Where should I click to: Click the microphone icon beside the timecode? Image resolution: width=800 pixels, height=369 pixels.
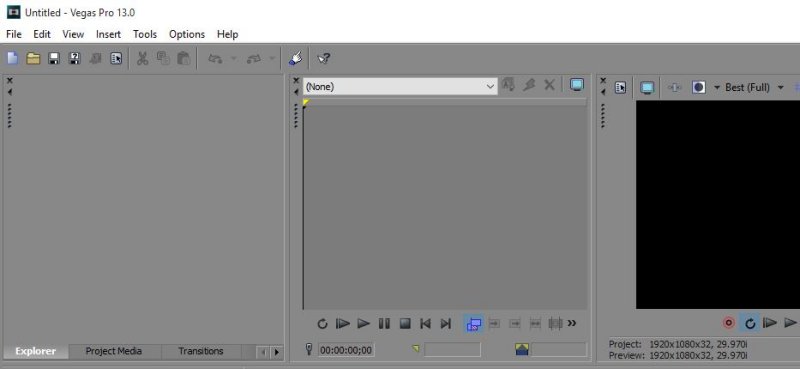pyautogui.click(x=309, y=349)
